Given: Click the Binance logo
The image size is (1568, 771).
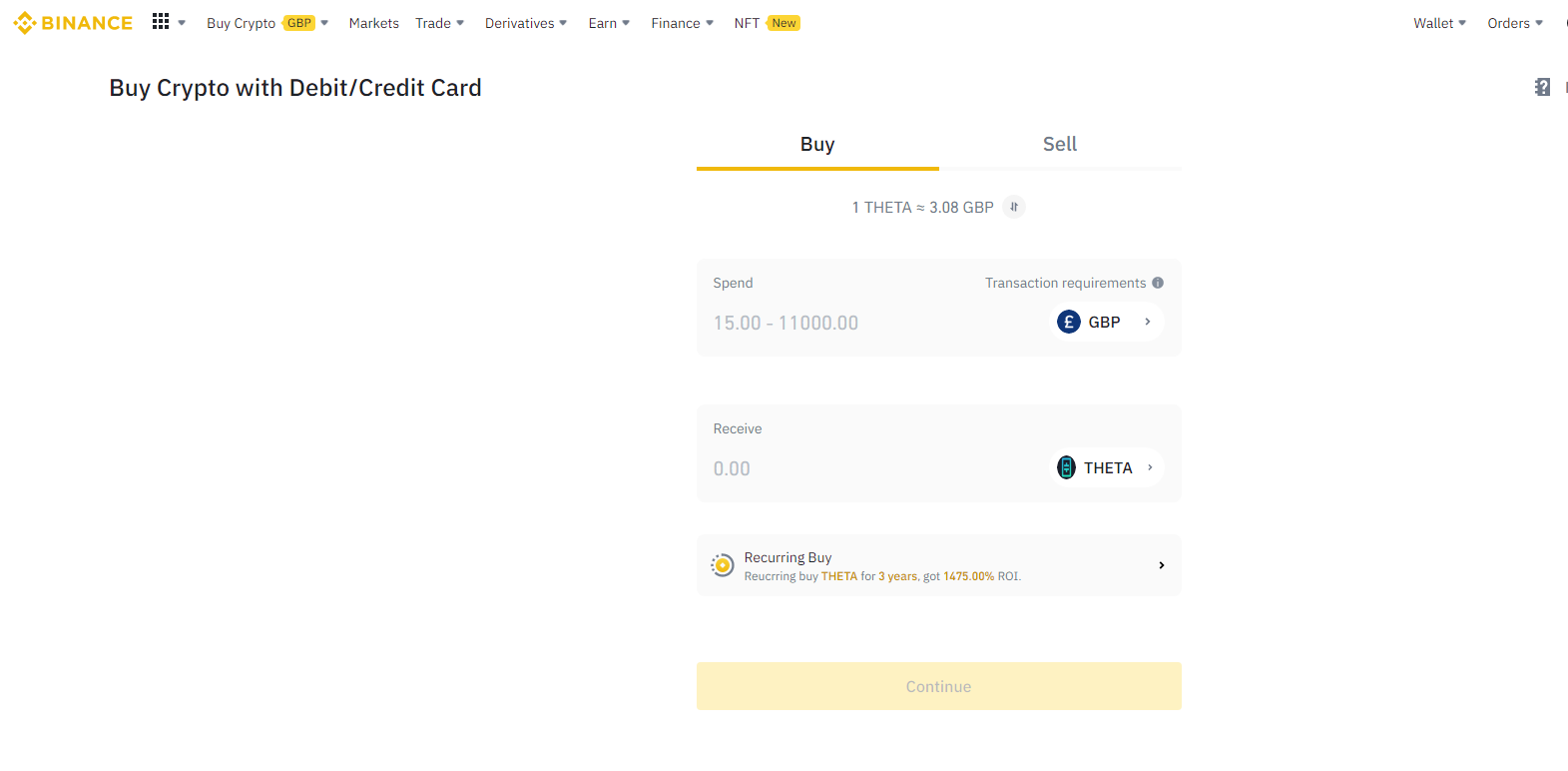Looking at the screenshot, I should (x=73, y=23).
